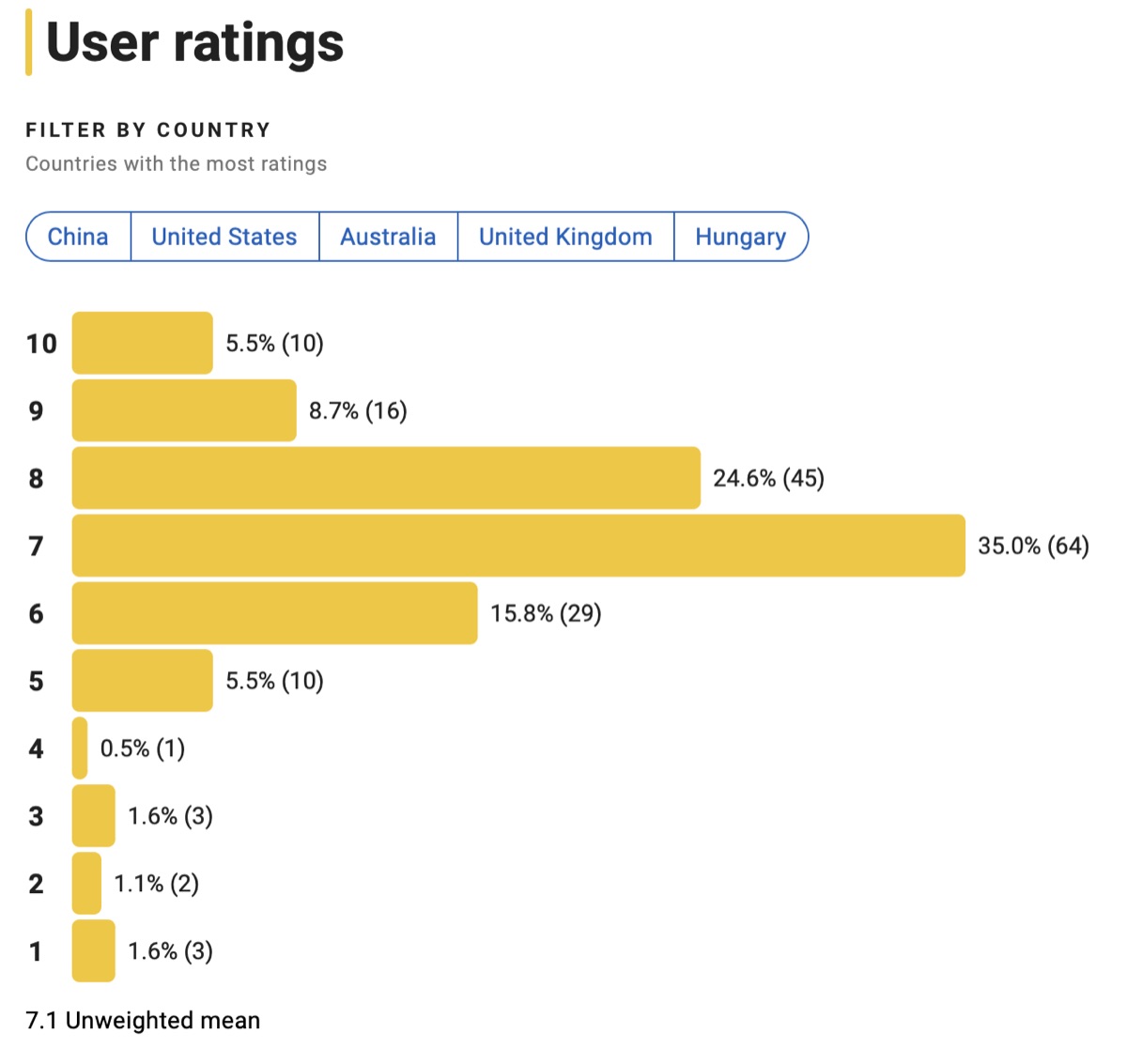Click the "35.0% (64)" value label
This screenshot has height=1064, width=1127.
pyautogui.click(x=1033, y=546)
